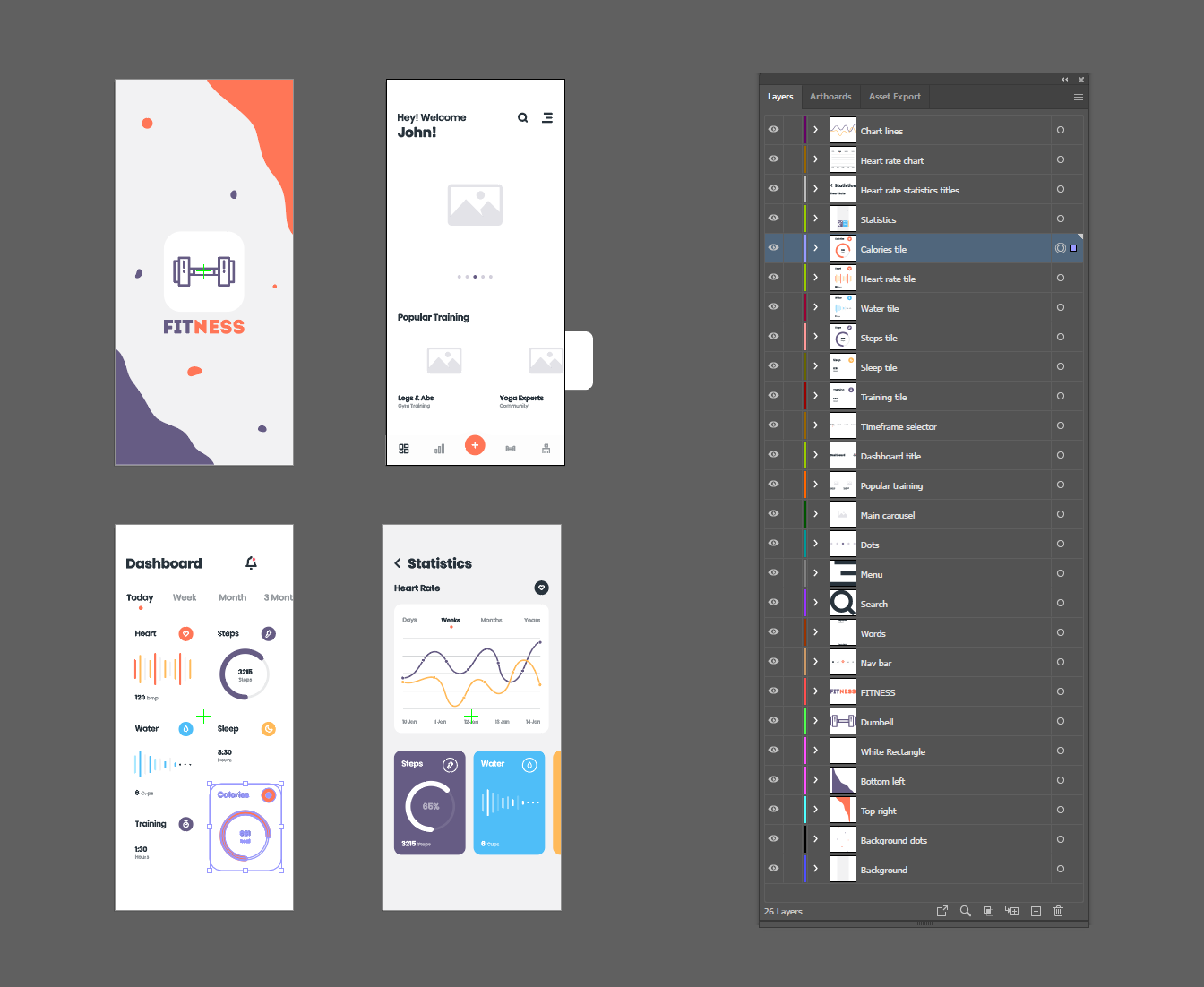Open the Asset Export tab

(894, 97)
